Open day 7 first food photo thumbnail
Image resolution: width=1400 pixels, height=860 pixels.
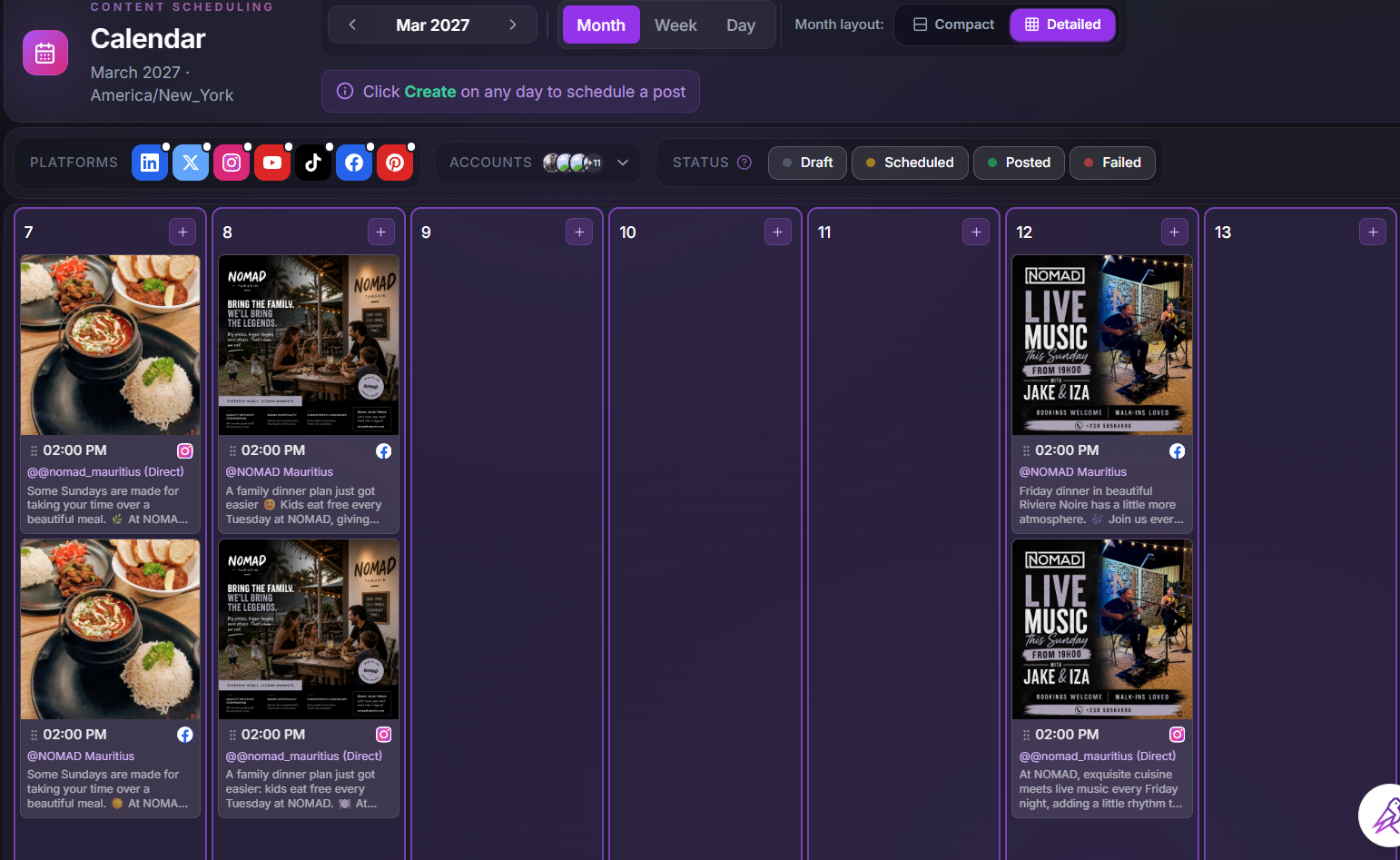tap(111, 345)
